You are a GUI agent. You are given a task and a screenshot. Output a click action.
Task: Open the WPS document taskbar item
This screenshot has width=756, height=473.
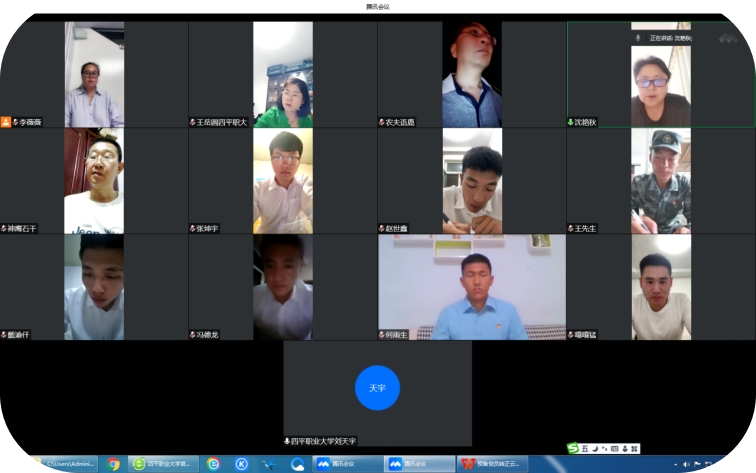click(492, 464)
